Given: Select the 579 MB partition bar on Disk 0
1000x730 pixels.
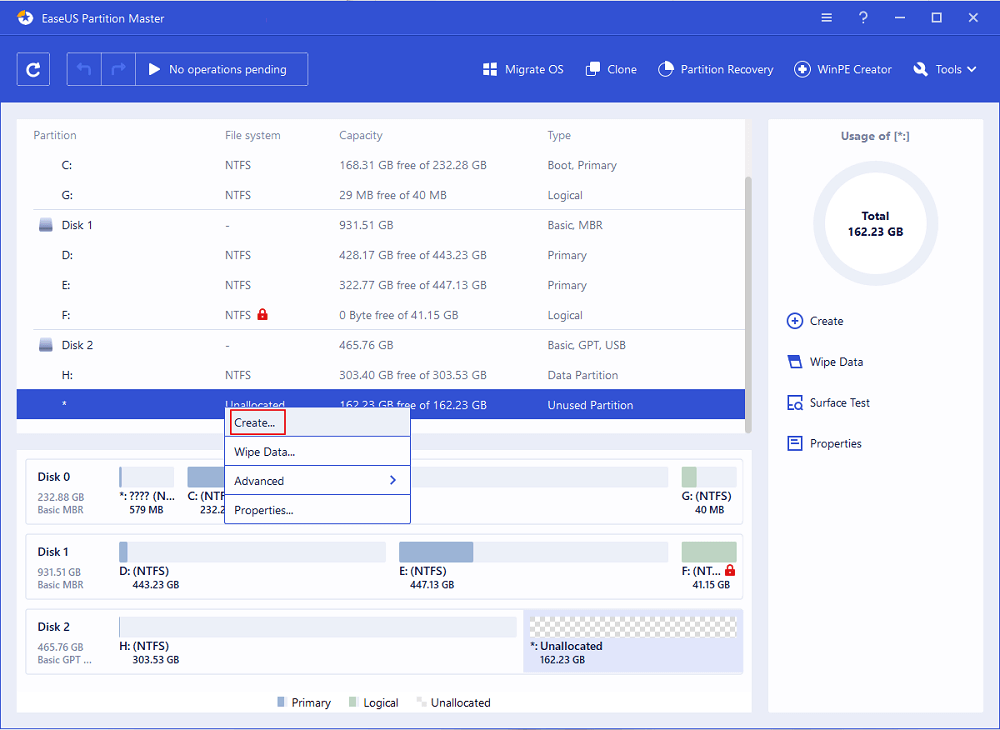Looking at the screenshot, I should [147, 477].
